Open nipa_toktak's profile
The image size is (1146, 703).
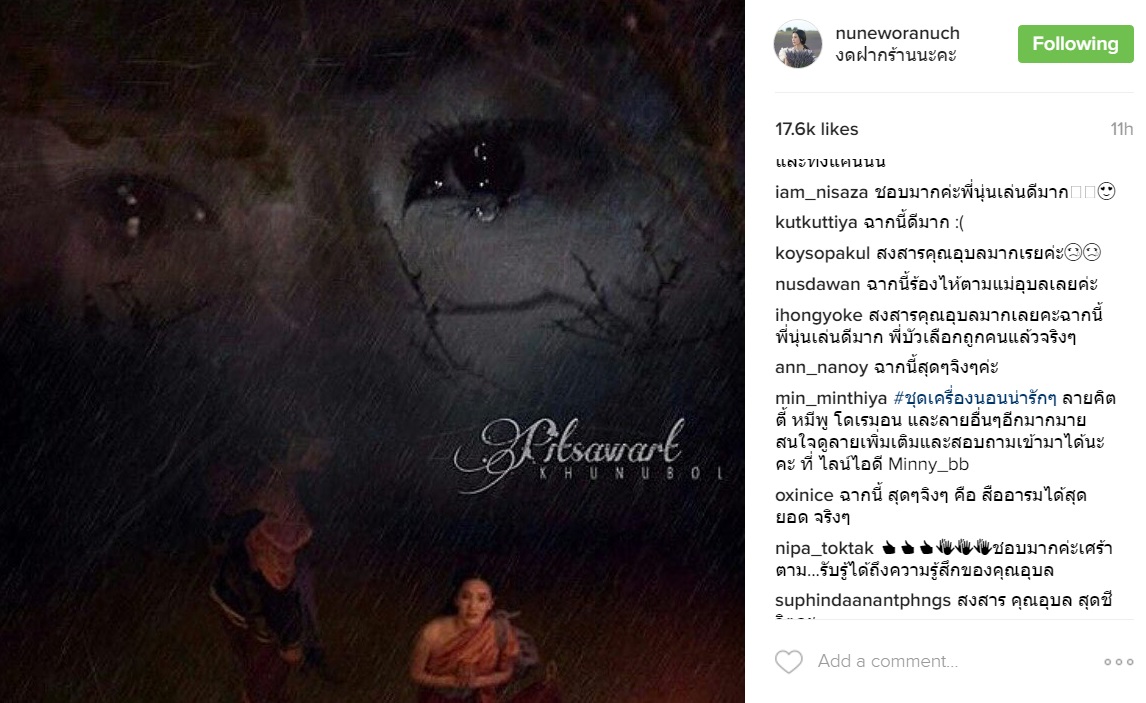824,548
